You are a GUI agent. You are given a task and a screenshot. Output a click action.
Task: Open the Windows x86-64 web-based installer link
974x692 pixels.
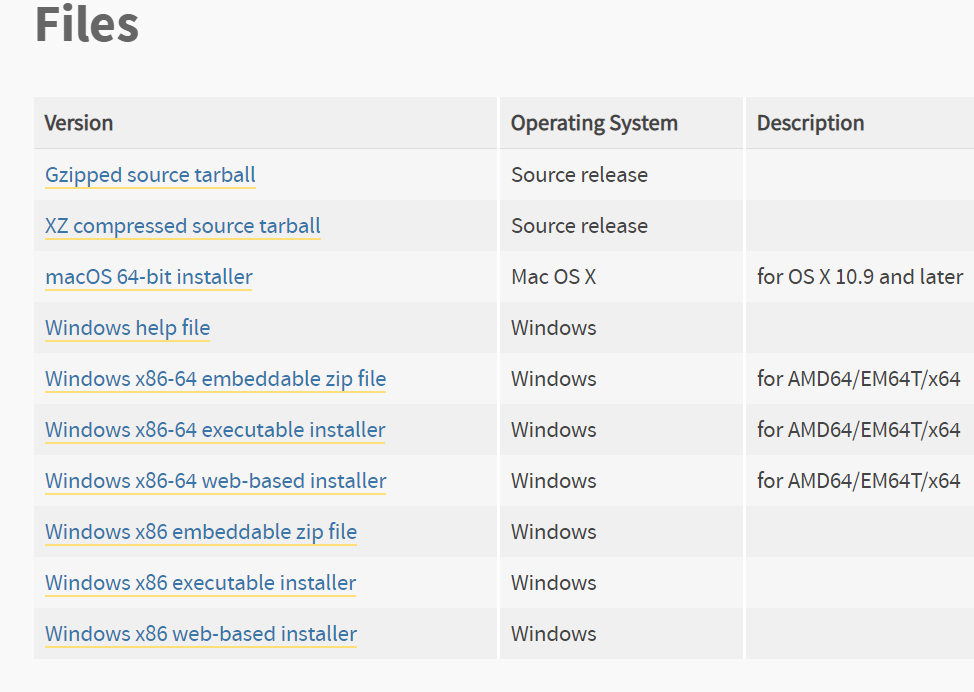point(215,480)
